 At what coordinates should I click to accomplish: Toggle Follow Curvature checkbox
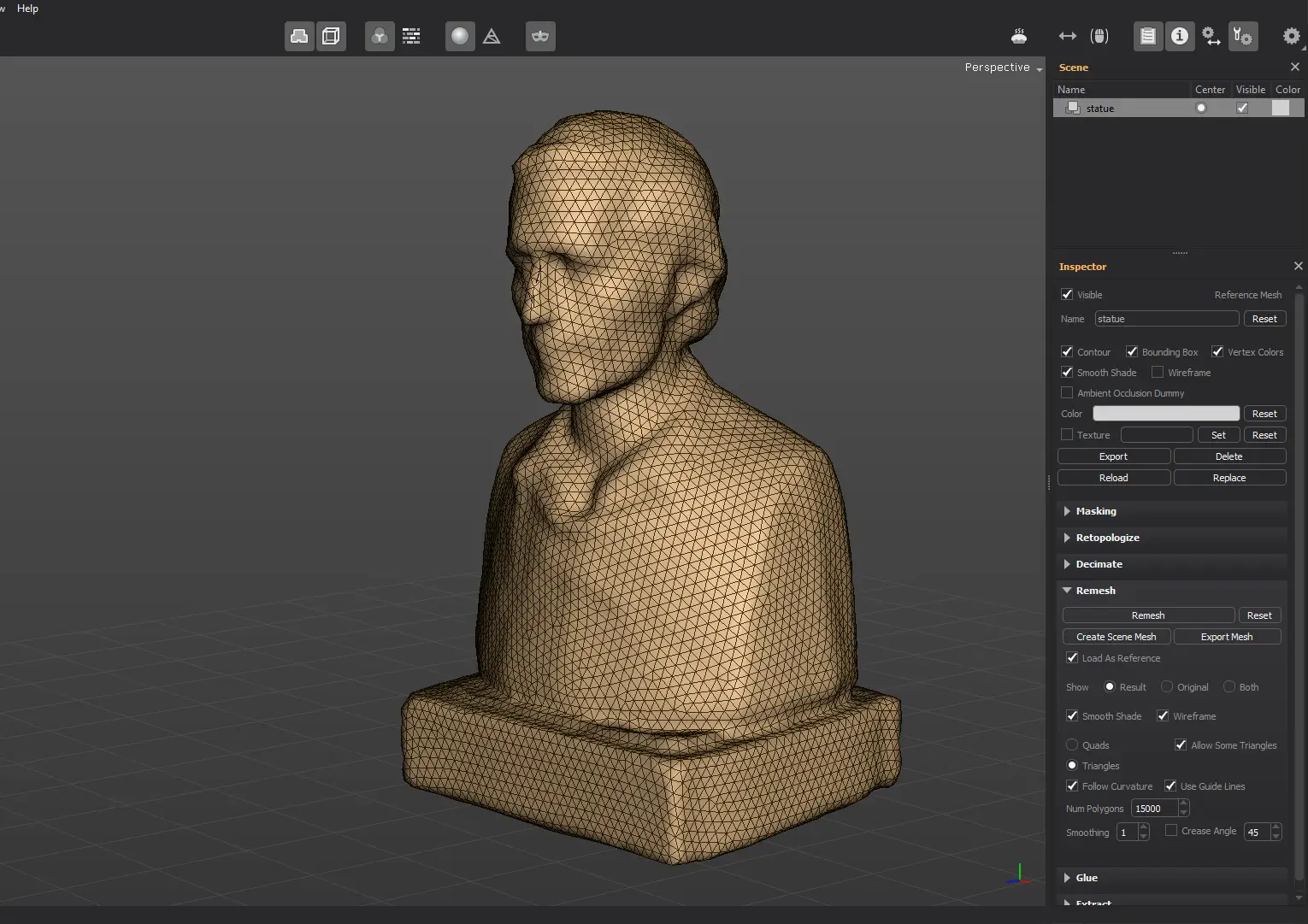point(1072,786)
